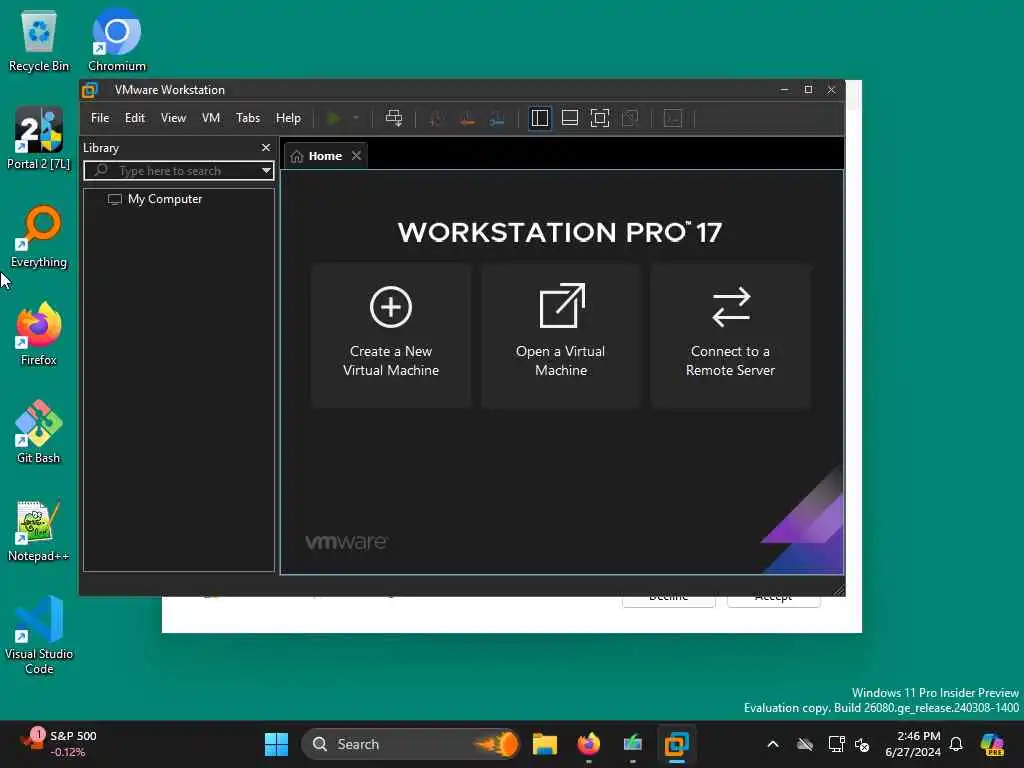Click the taskbar icon left of VMware
Image resolution: width=1024 pixels, height=768 pixels.
[633, 744]
